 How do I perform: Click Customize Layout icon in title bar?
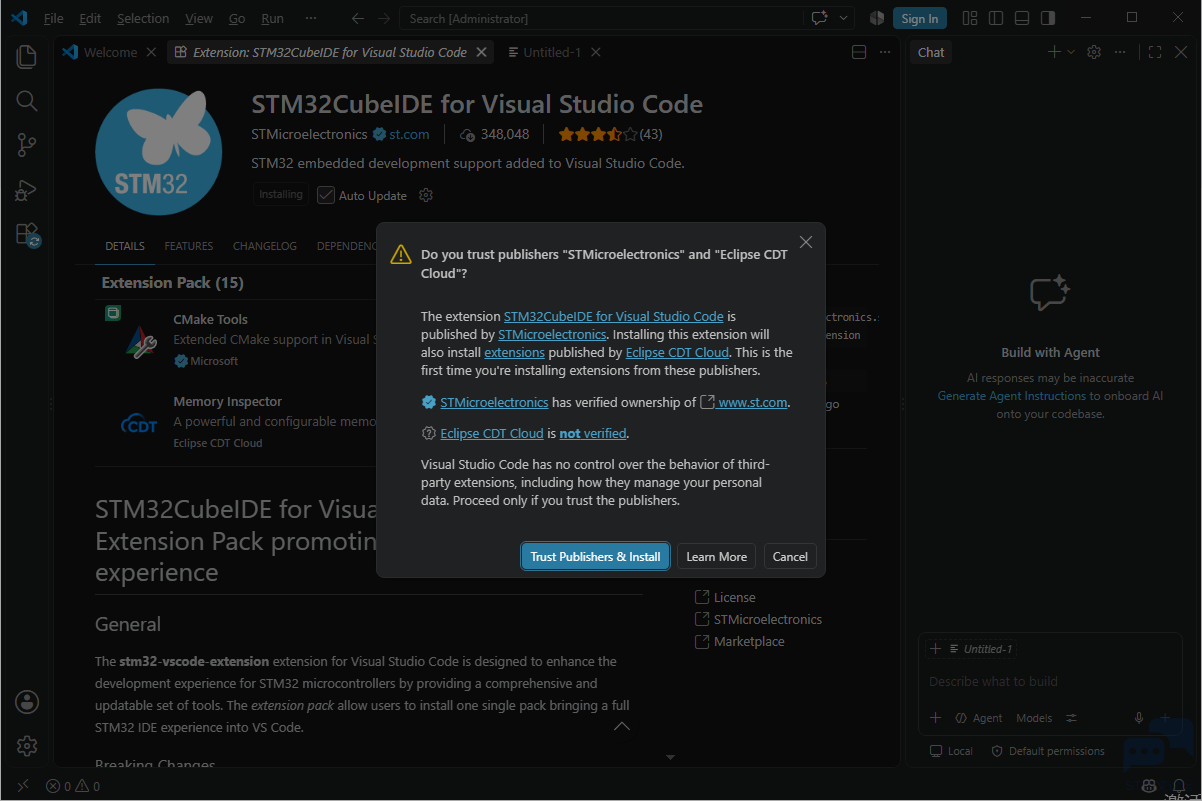970,18
